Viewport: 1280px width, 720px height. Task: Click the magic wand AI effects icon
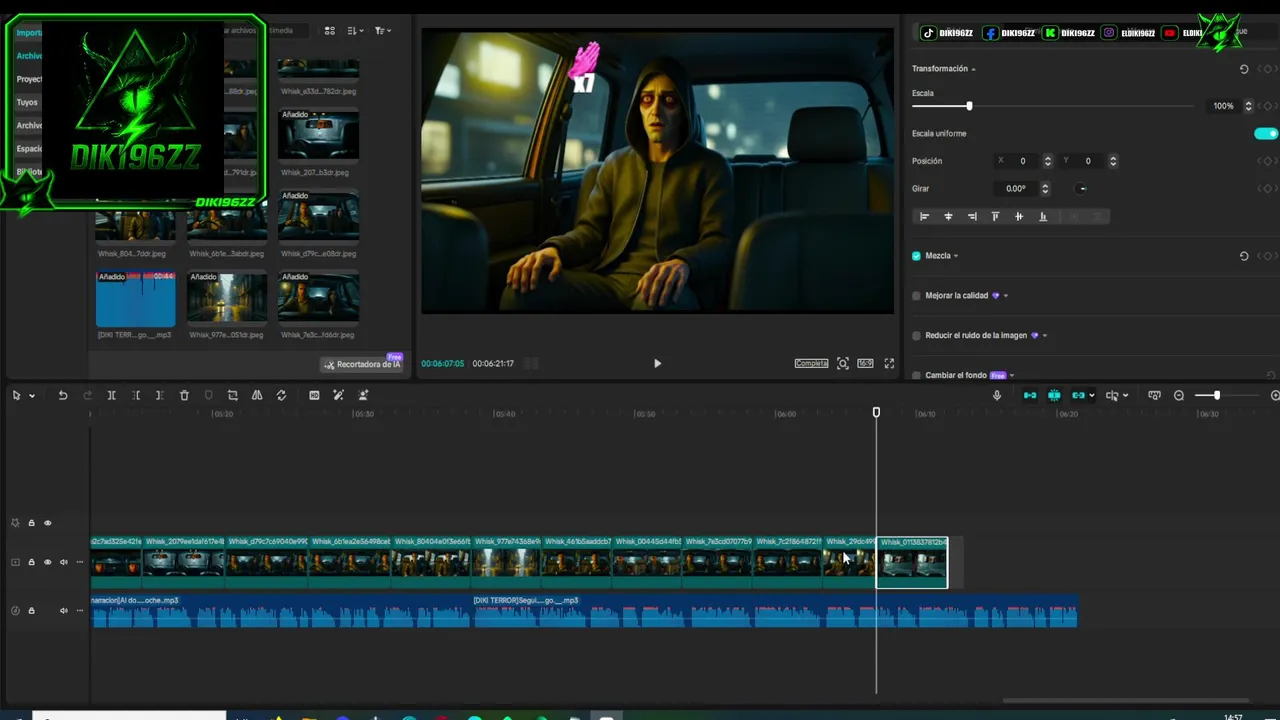[339, 395]
